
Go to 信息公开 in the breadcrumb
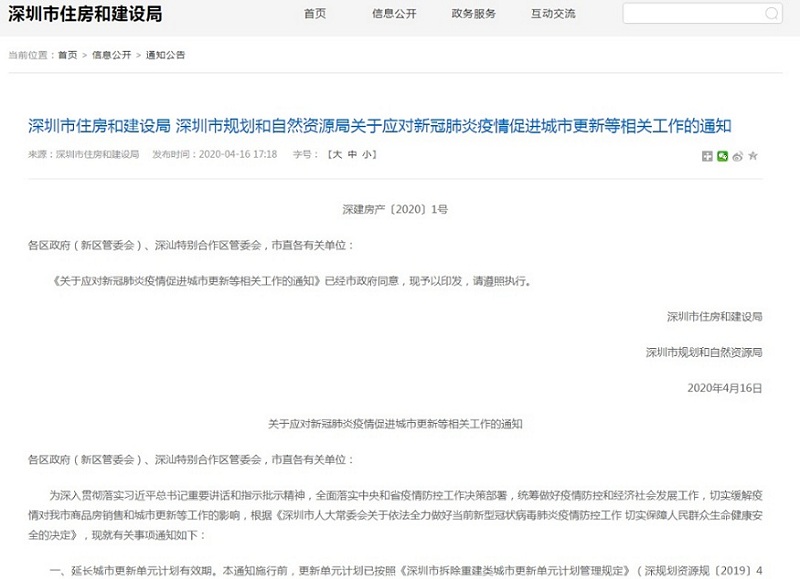click(x=111, y=55)
